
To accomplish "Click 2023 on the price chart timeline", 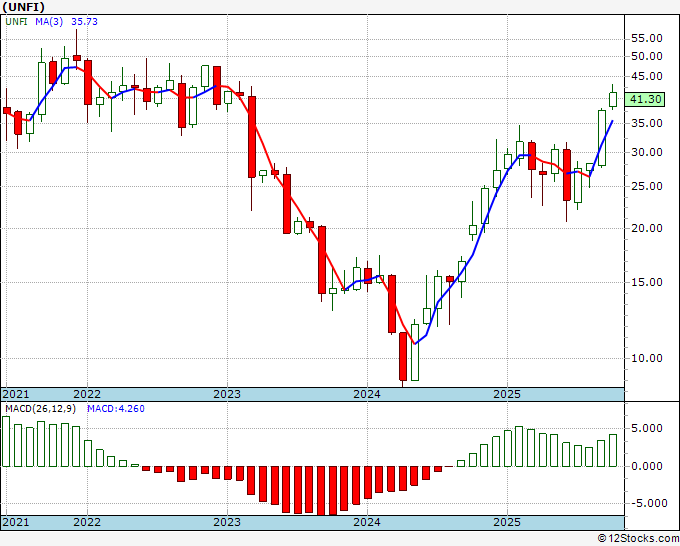I will 227,394.
